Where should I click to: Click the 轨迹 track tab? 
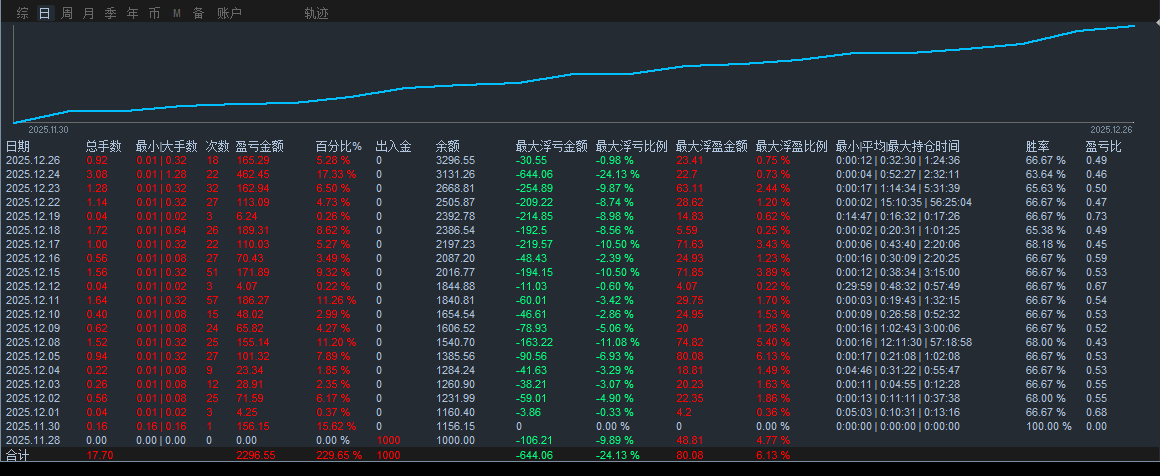[x=317, y=13]
